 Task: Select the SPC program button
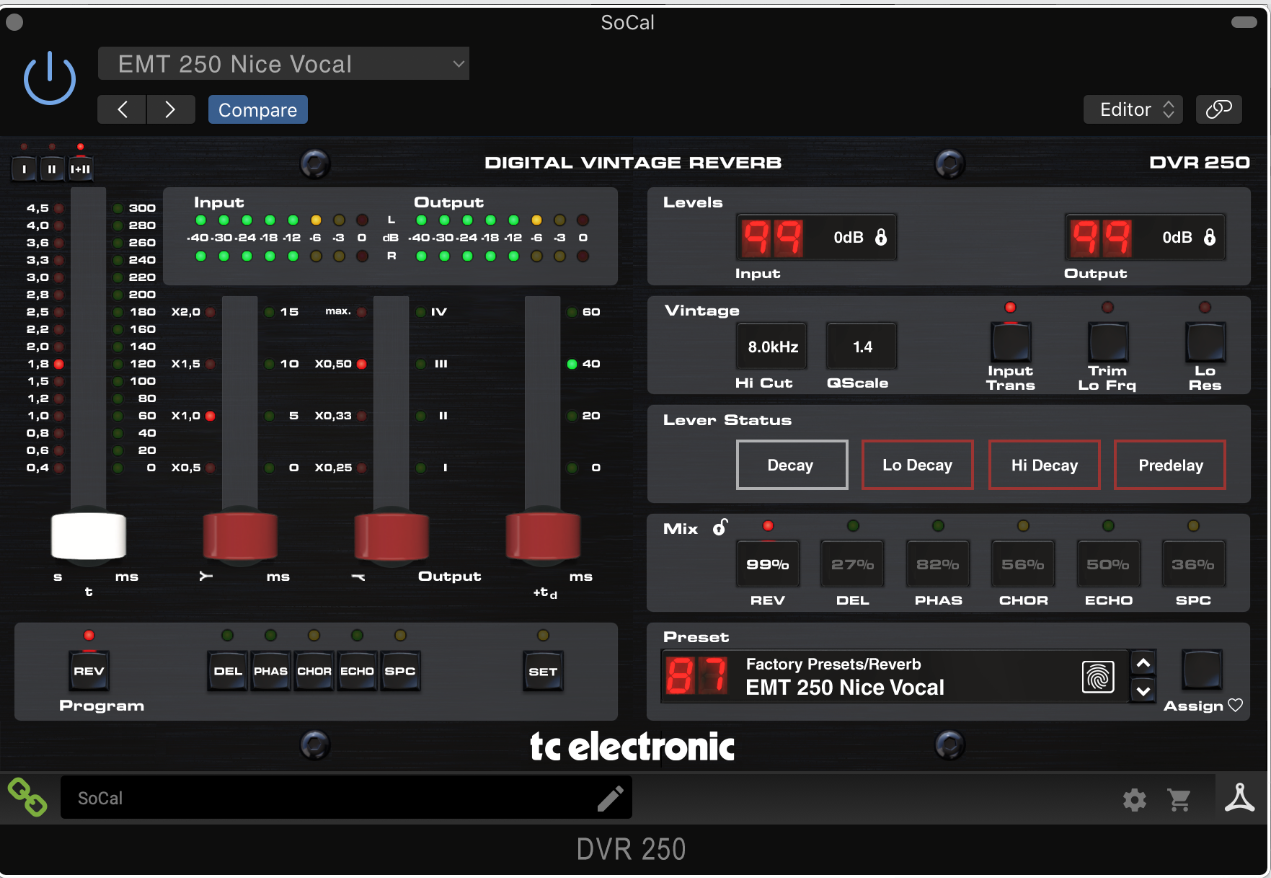(400, 671)
